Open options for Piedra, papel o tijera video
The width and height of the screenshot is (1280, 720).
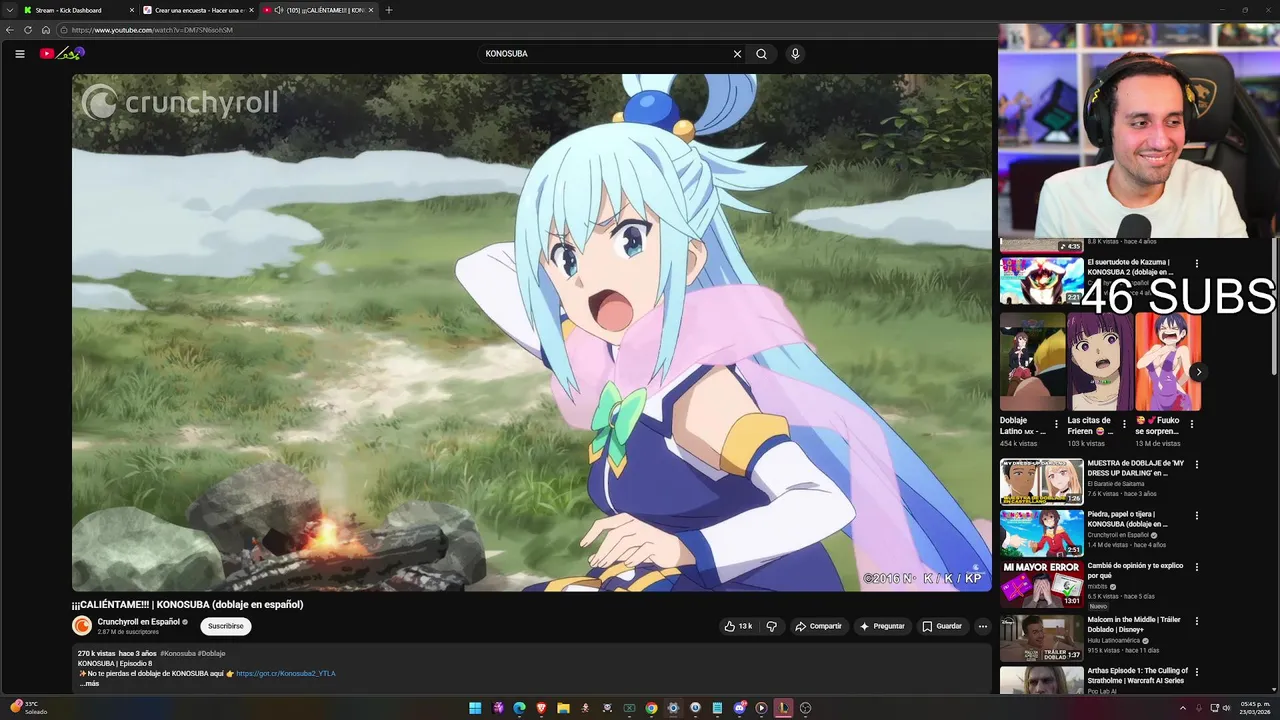(x=1196, y=516)
